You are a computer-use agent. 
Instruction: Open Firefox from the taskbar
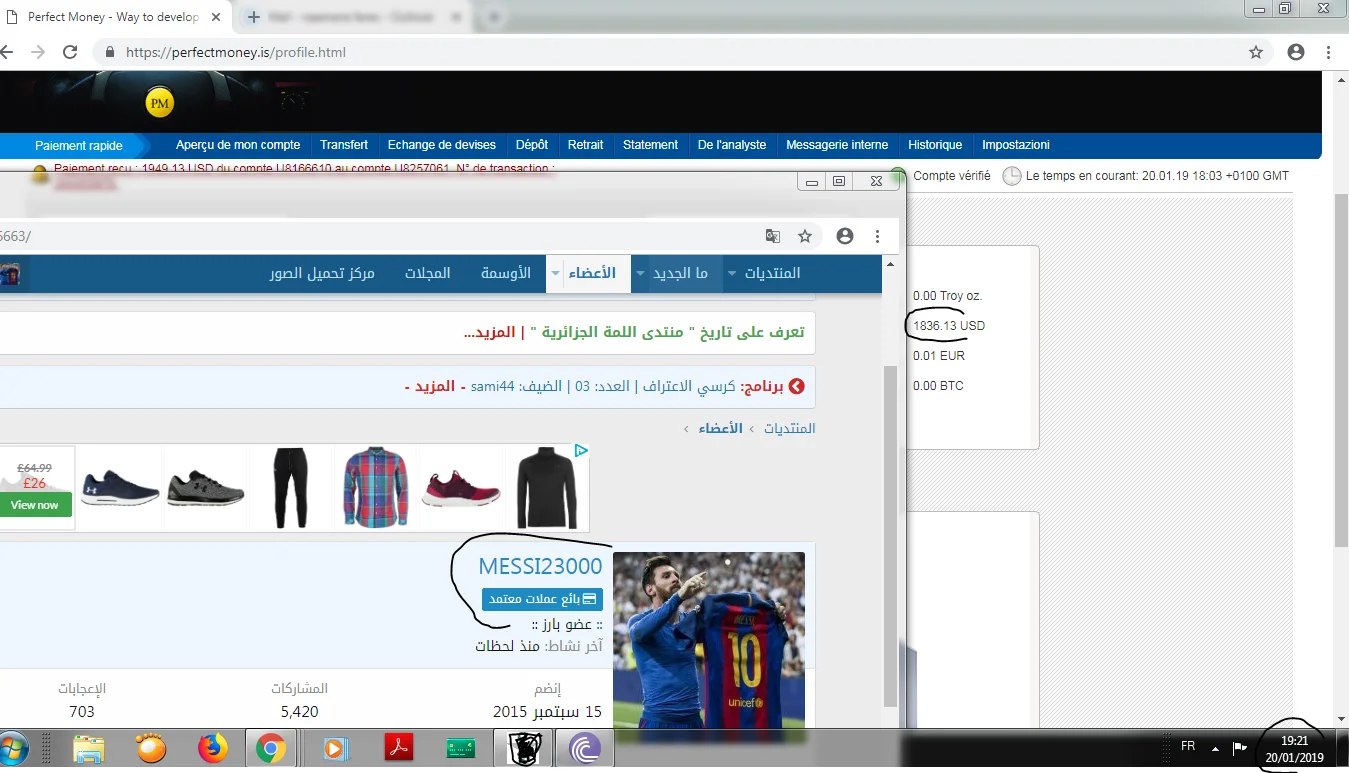click(x=212, y=748)
